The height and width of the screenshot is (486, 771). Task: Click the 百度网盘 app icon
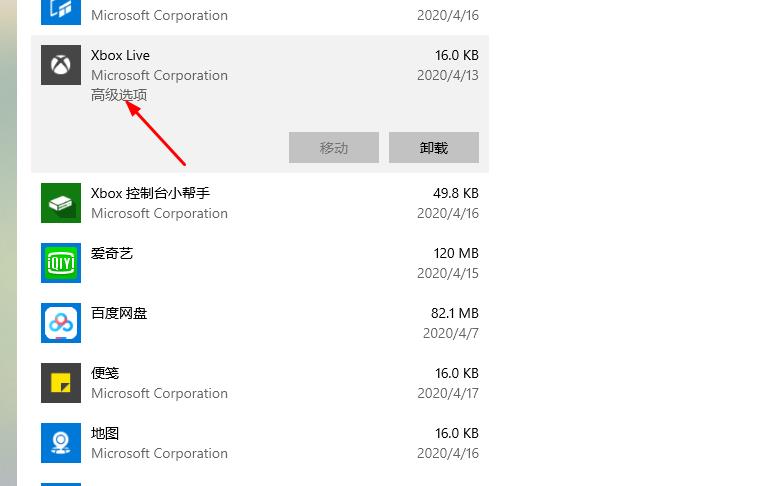[x=61, y=323]
